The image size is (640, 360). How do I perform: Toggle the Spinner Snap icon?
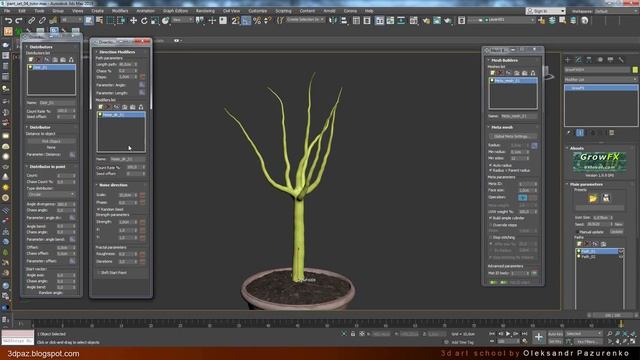point(267,20)
